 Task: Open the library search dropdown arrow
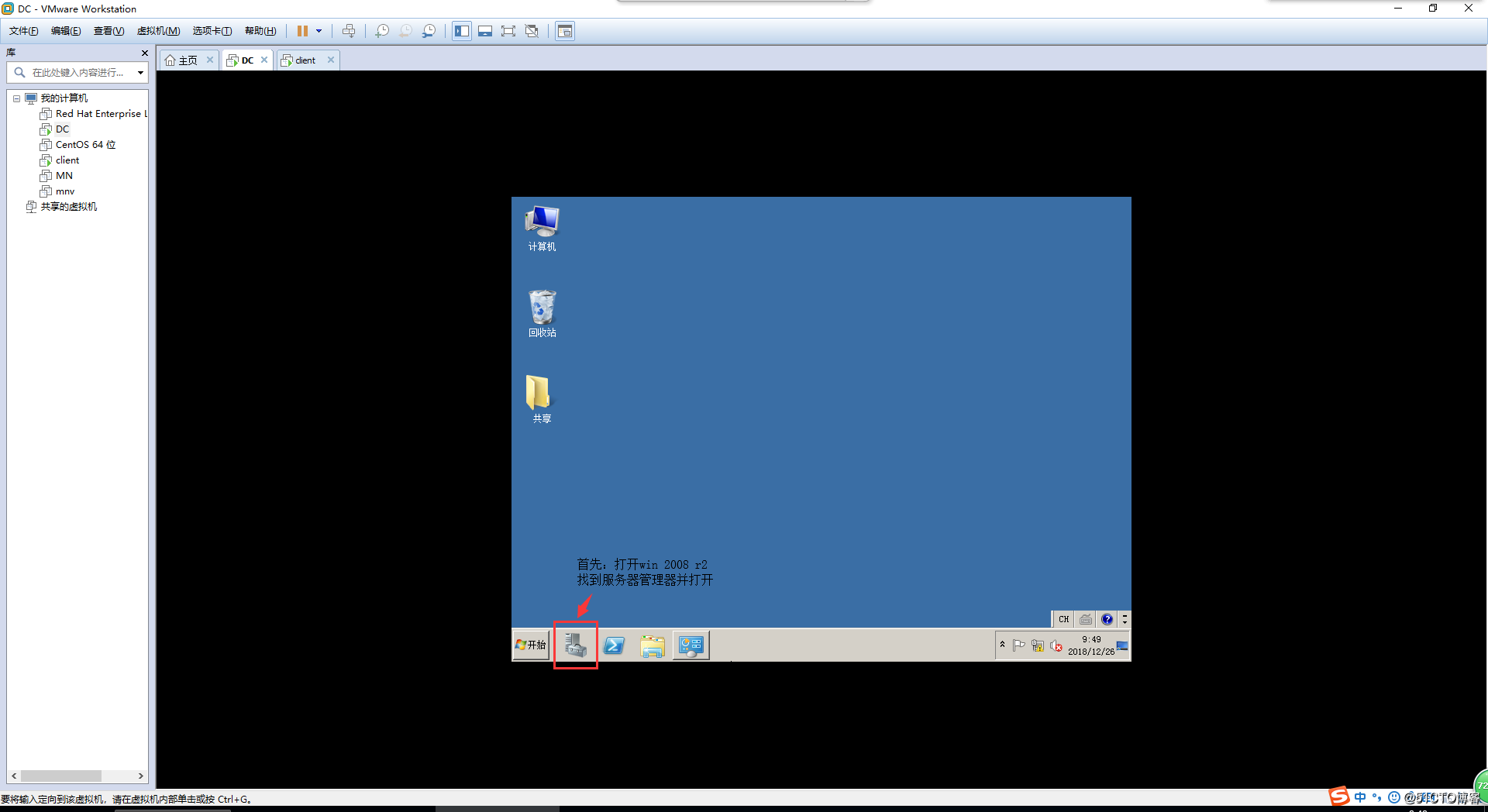(x=140, y=72)
